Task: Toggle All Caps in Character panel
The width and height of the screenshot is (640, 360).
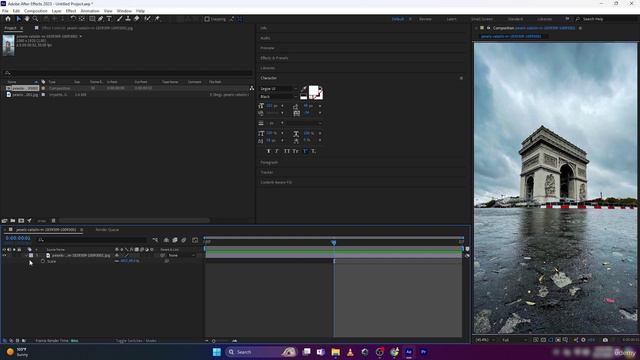Action: [287, 151]
